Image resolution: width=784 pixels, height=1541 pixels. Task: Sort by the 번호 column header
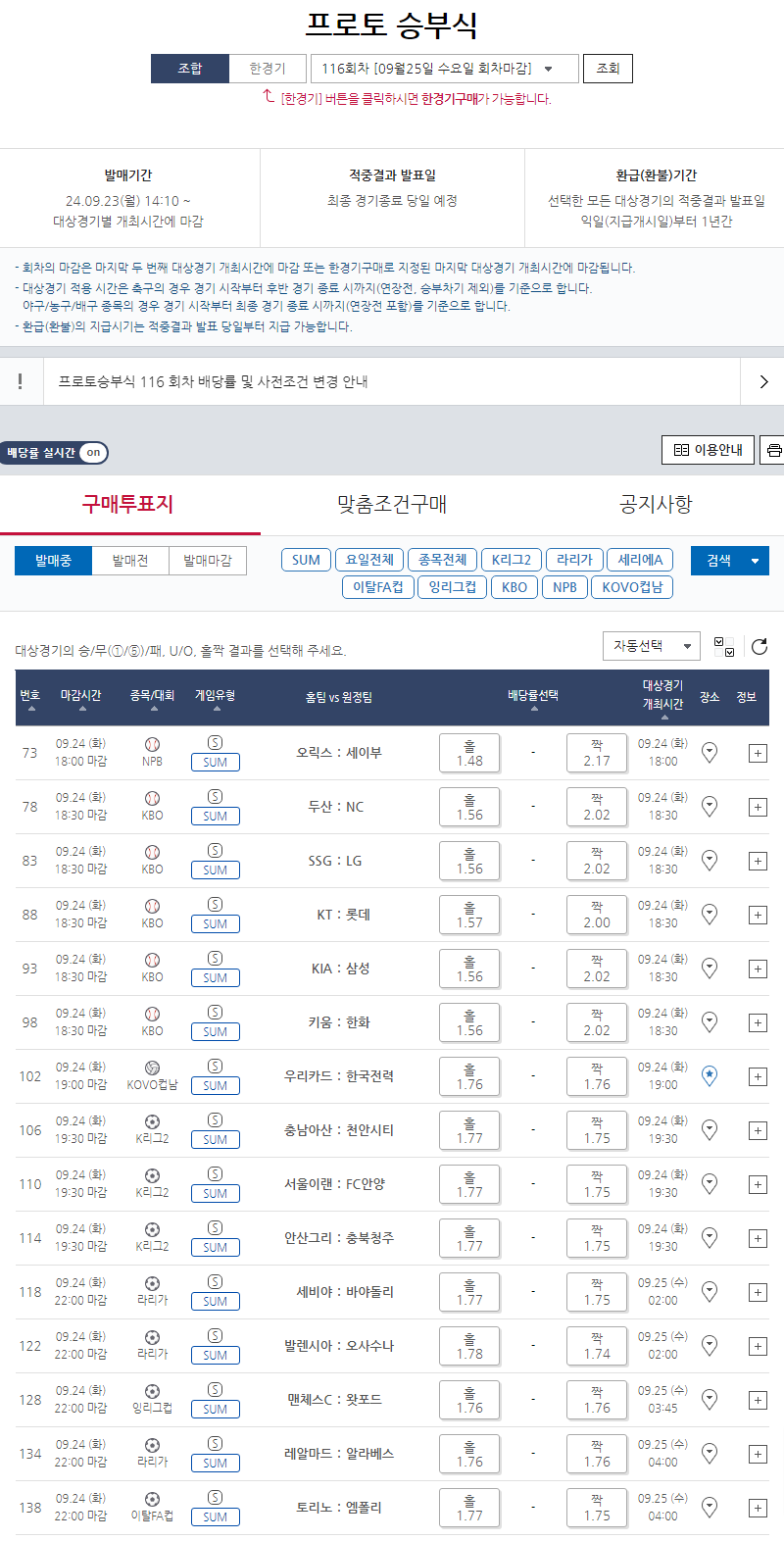pyautogui.click(x=30, y=696)
